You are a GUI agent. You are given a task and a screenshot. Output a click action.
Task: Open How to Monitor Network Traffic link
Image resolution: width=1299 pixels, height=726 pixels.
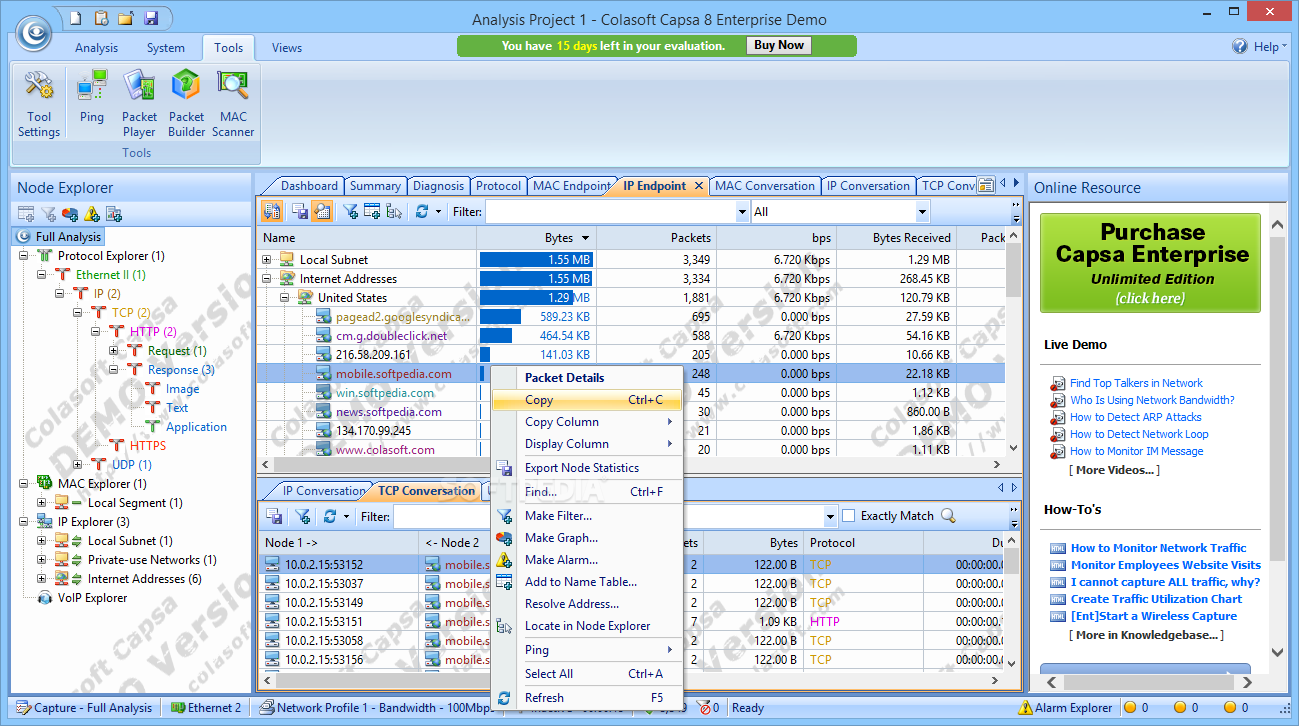(1158, 548)
